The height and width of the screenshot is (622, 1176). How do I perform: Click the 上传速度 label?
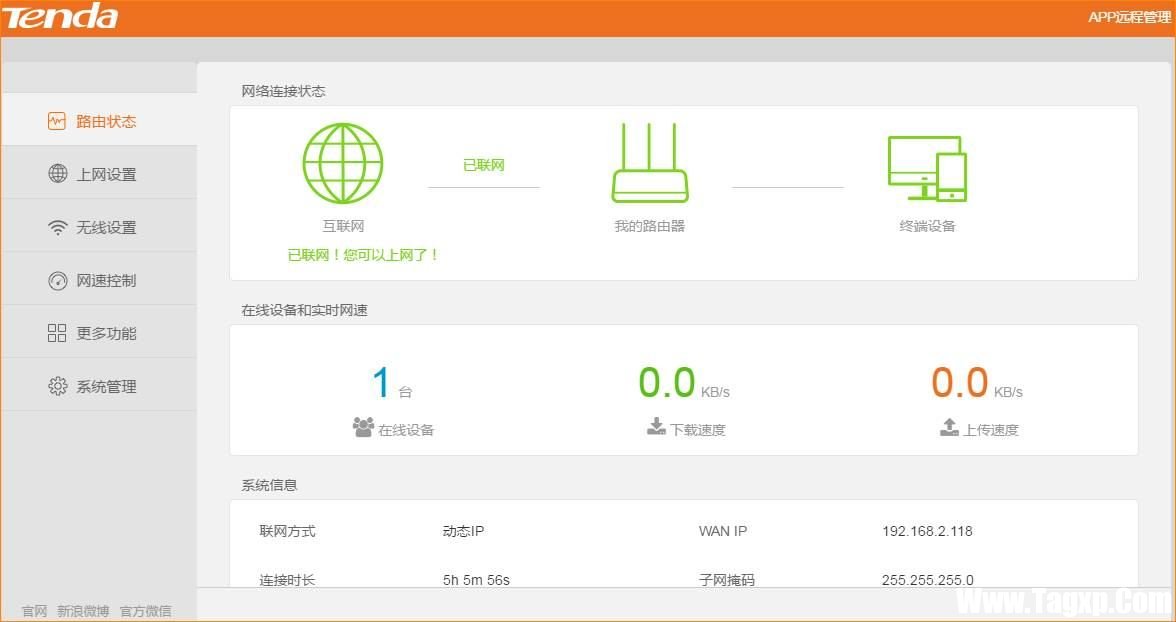click(x=992, y=430)
